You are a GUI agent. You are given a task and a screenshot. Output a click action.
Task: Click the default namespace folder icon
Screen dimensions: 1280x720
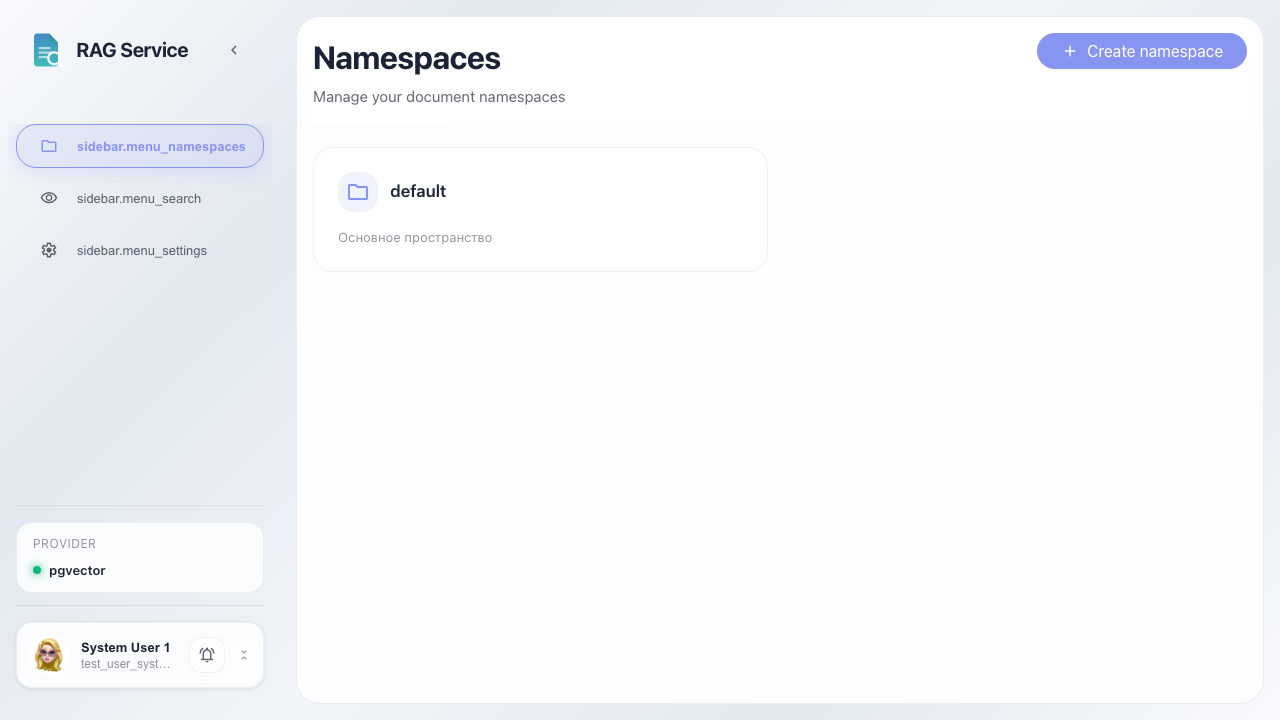358,192
